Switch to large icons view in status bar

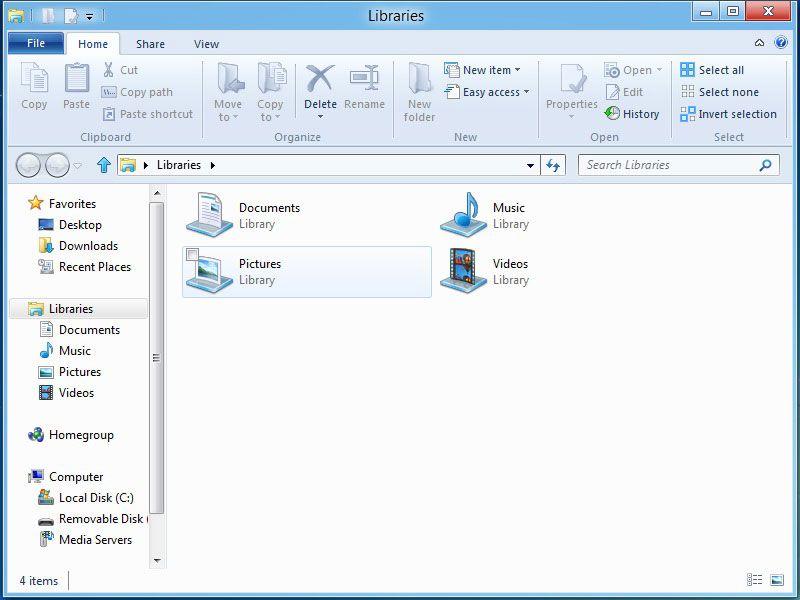[x=777, y=580]
